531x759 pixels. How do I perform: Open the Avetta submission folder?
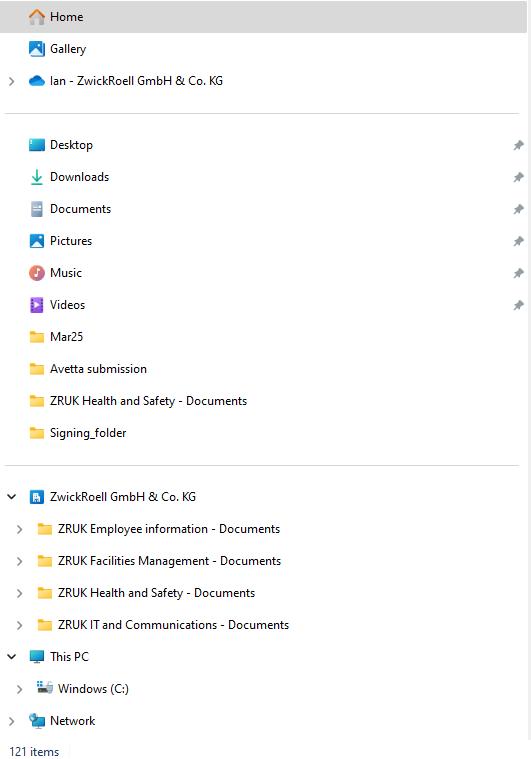pyautogui.click(x=88, y=369)
